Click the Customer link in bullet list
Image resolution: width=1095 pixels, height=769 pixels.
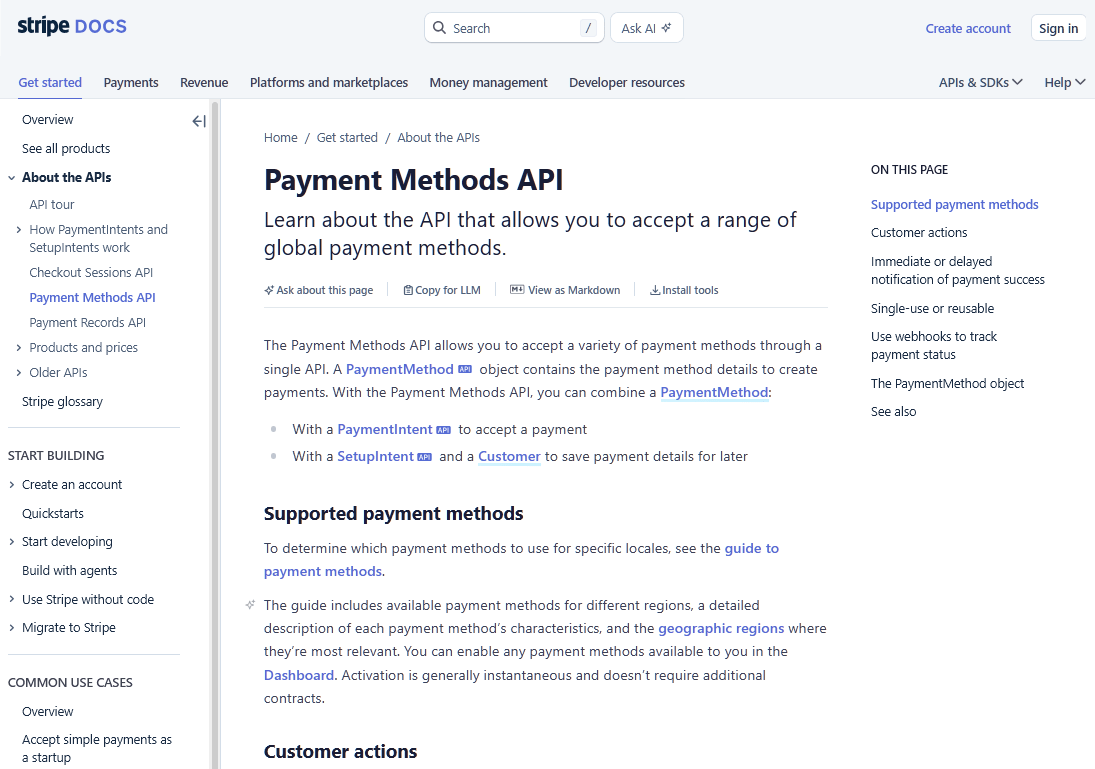pyautogui.click(x=509, y=457)
